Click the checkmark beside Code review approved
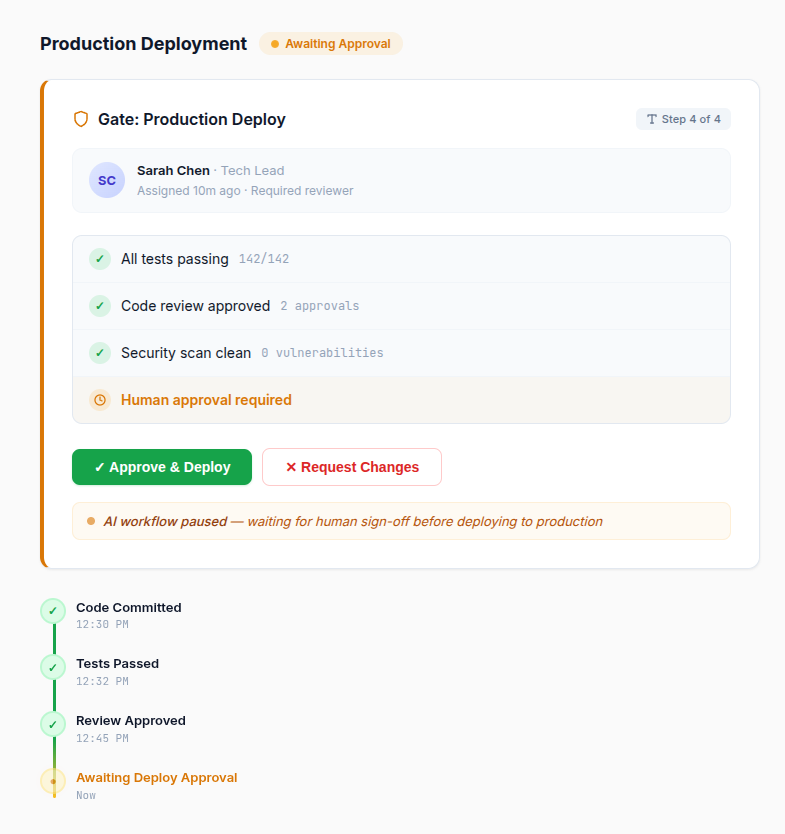 coord(99,305)
